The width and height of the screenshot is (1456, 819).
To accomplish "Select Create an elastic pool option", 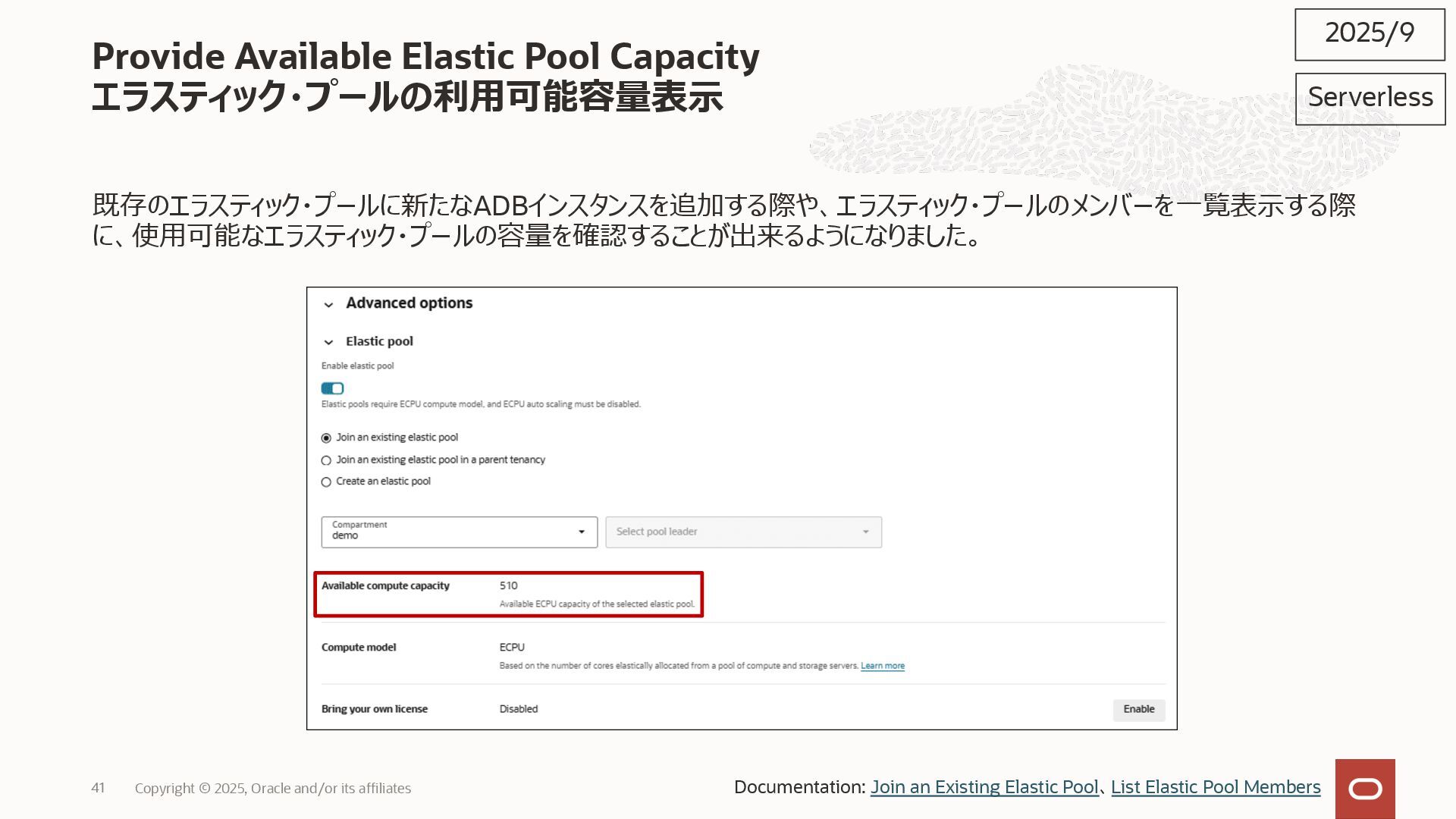I will (326, 482).
